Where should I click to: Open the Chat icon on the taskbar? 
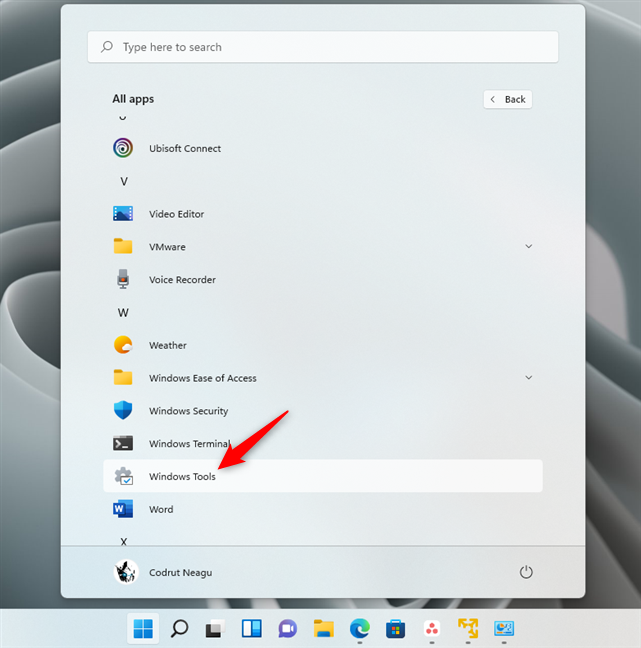pyautogui.click(x=288, y=629)
